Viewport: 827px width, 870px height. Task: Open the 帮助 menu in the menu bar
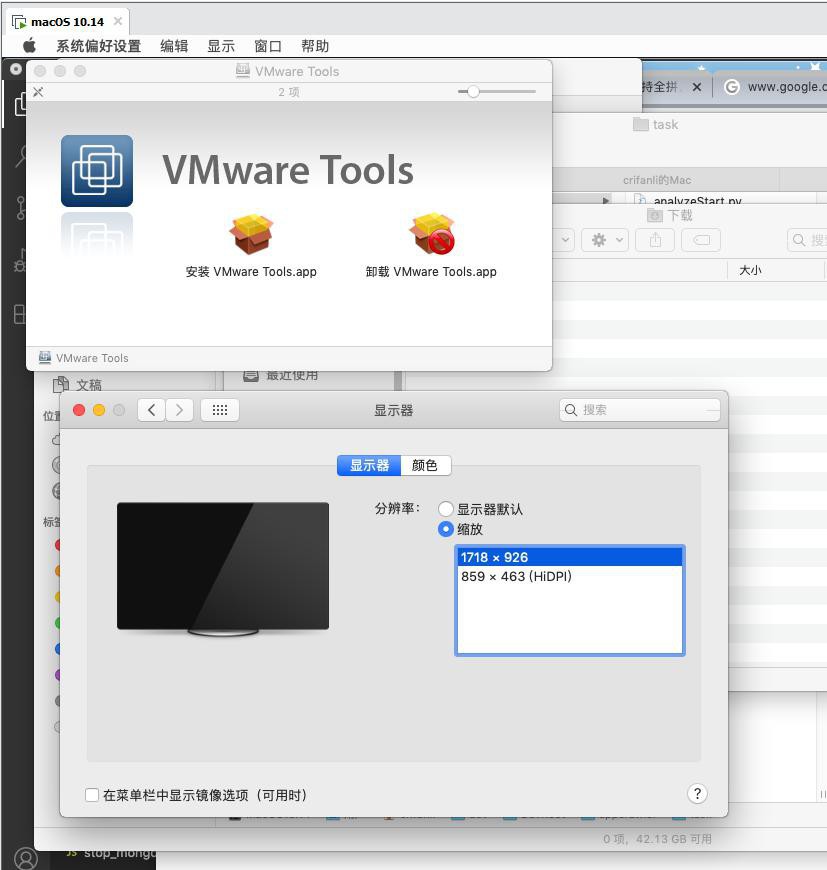point(315,46)
